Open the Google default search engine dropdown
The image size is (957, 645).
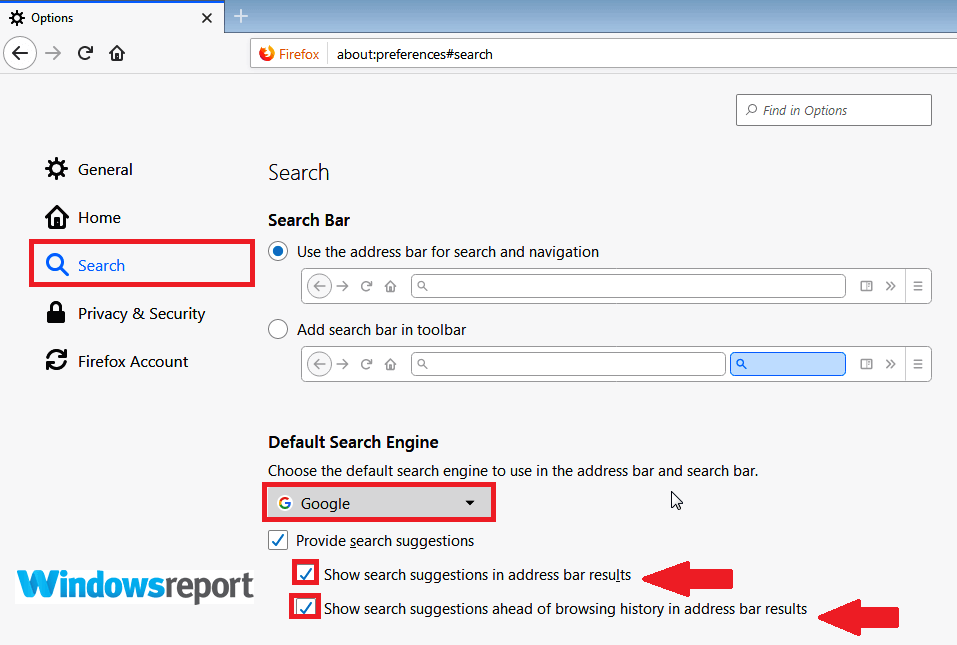378,503
